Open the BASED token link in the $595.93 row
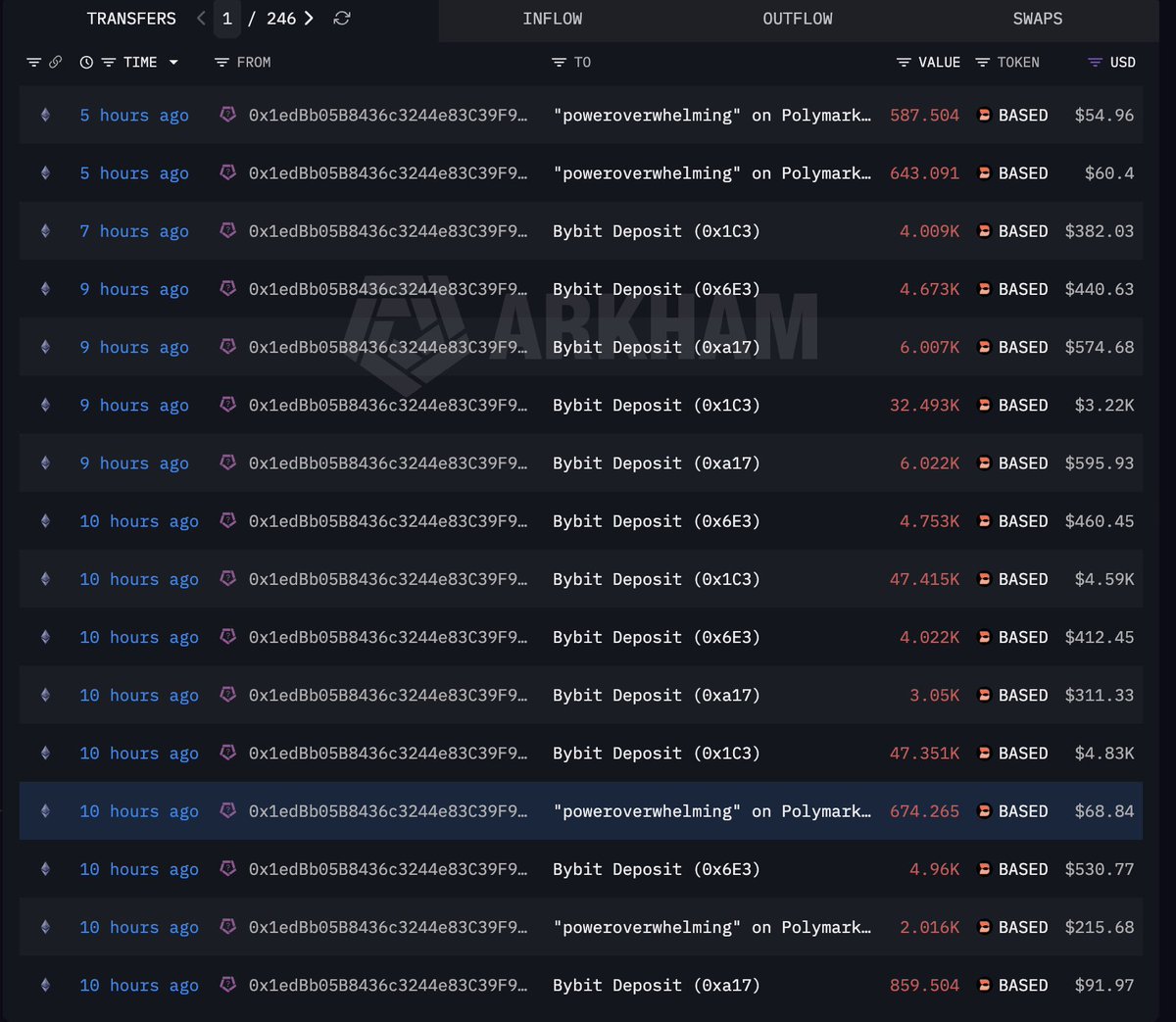Screen dimensions: 1176x1022 [1023, 462]
